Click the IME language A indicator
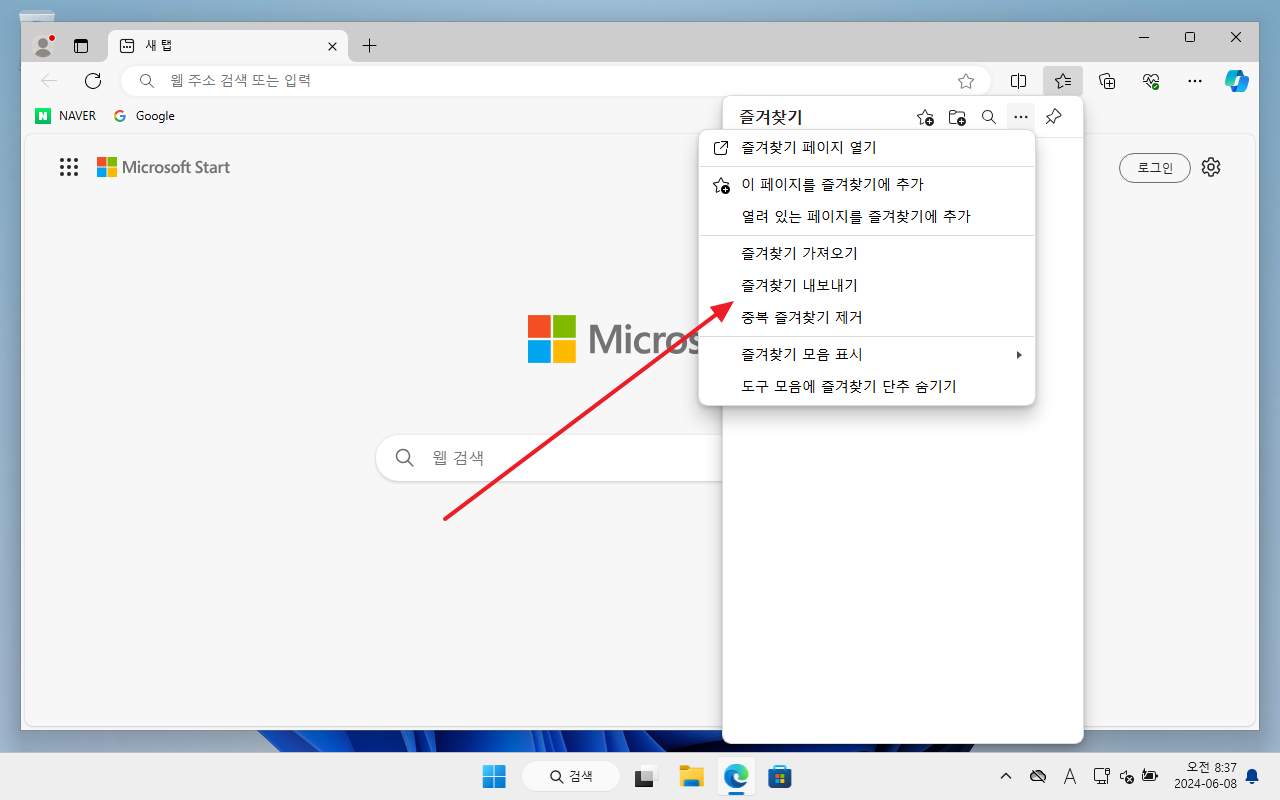Viewport: 1280px width, 800px height. click(1070, 776)
